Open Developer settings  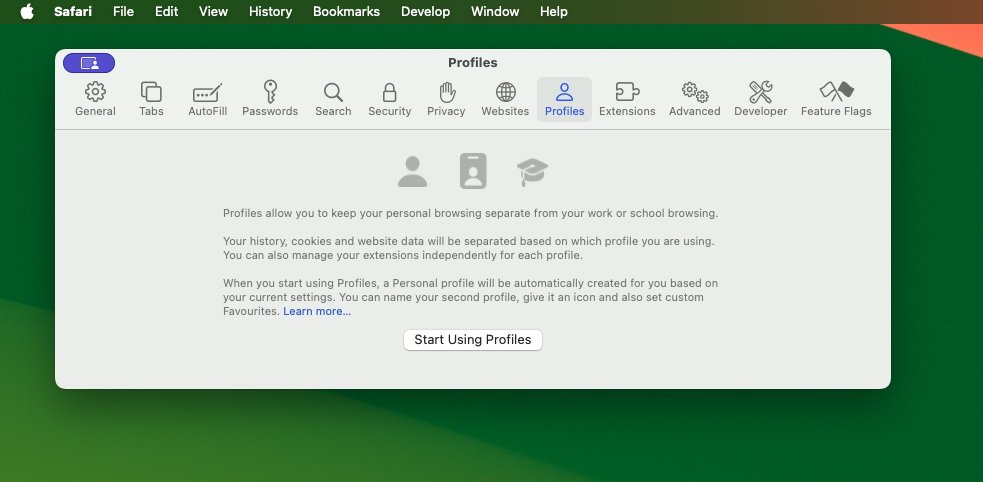click(760, 99)
